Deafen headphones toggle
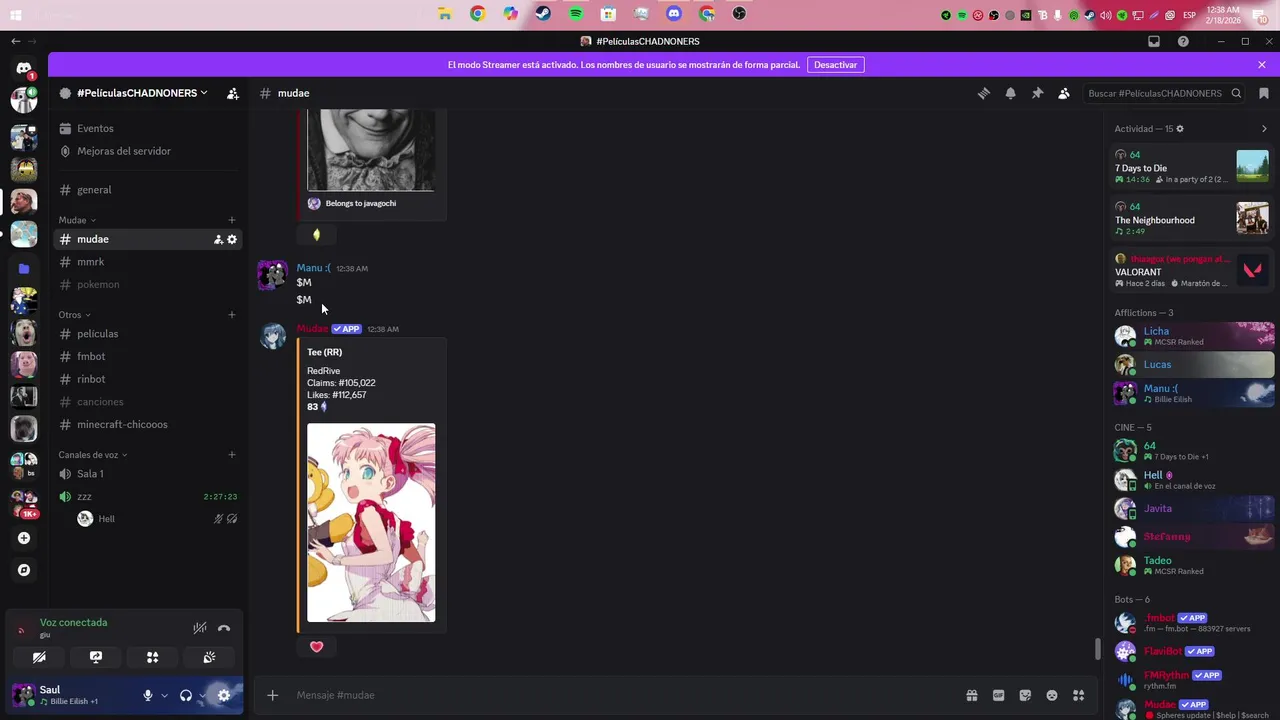This screenshot has height=720, width=1280. (x=186, y=695)
